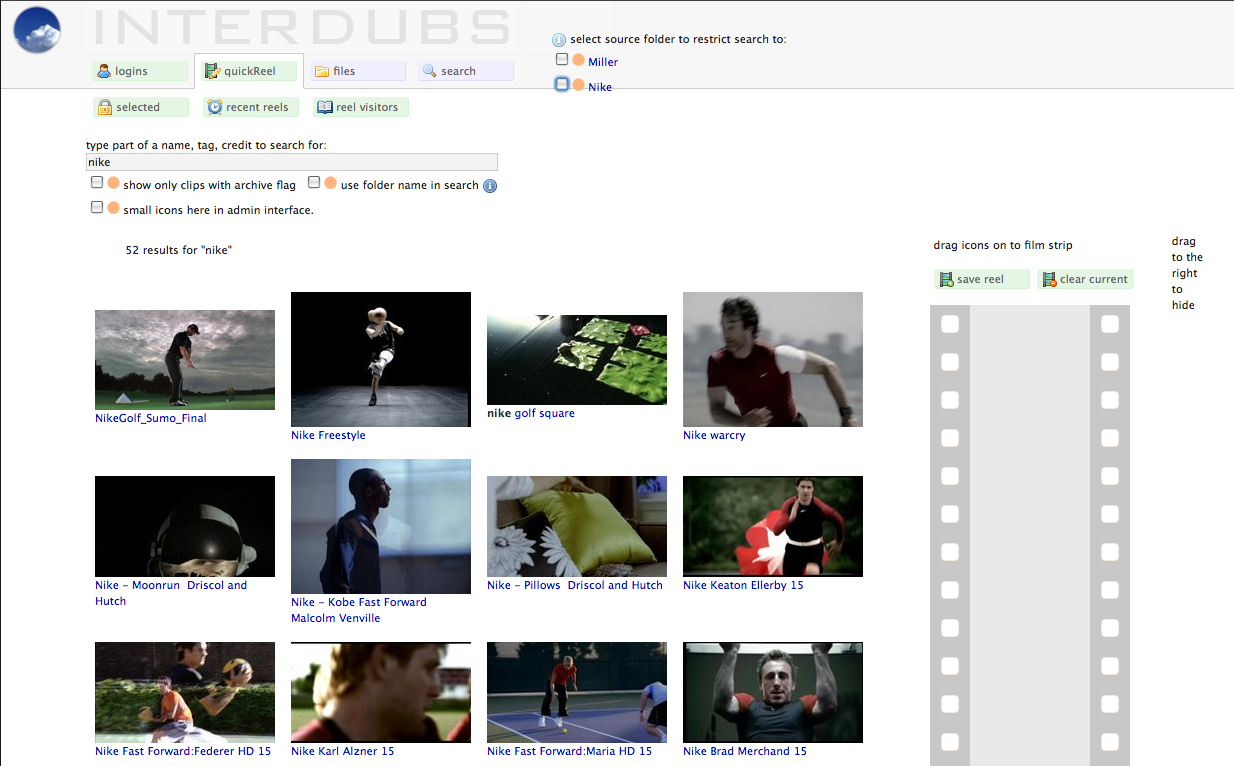Select the Nike Pillows thumbnail
Viewport: 1234px width, 766px height.
(x=577, y=526)
